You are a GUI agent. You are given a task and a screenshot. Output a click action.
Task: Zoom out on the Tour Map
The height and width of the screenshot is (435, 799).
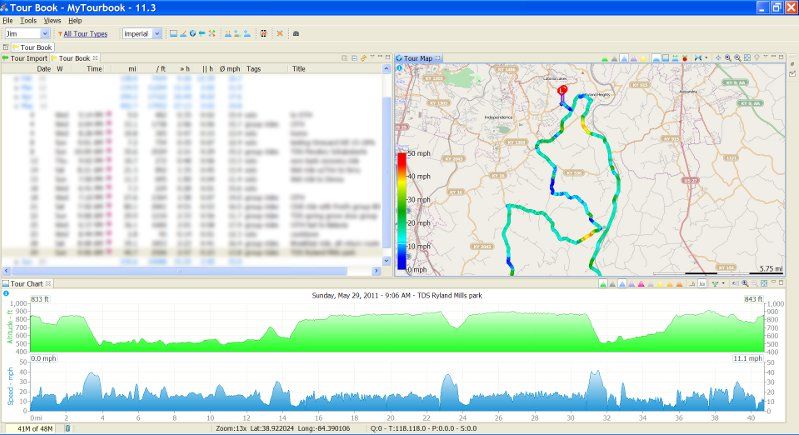[x=737, y=58]
